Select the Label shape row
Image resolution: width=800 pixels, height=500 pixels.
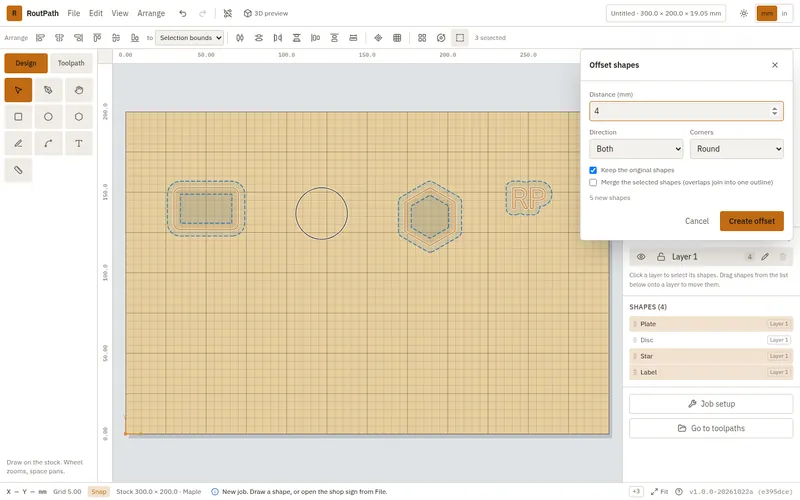coord(711,372)
